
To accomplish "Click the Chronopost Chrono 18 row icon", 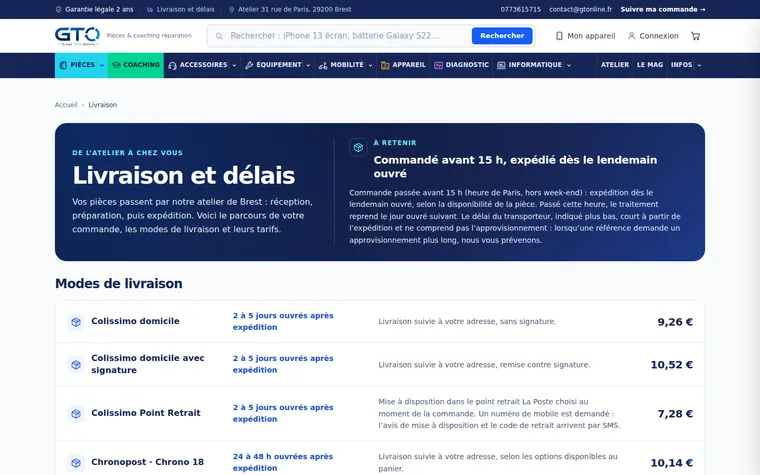I will (x=76, y=462).
